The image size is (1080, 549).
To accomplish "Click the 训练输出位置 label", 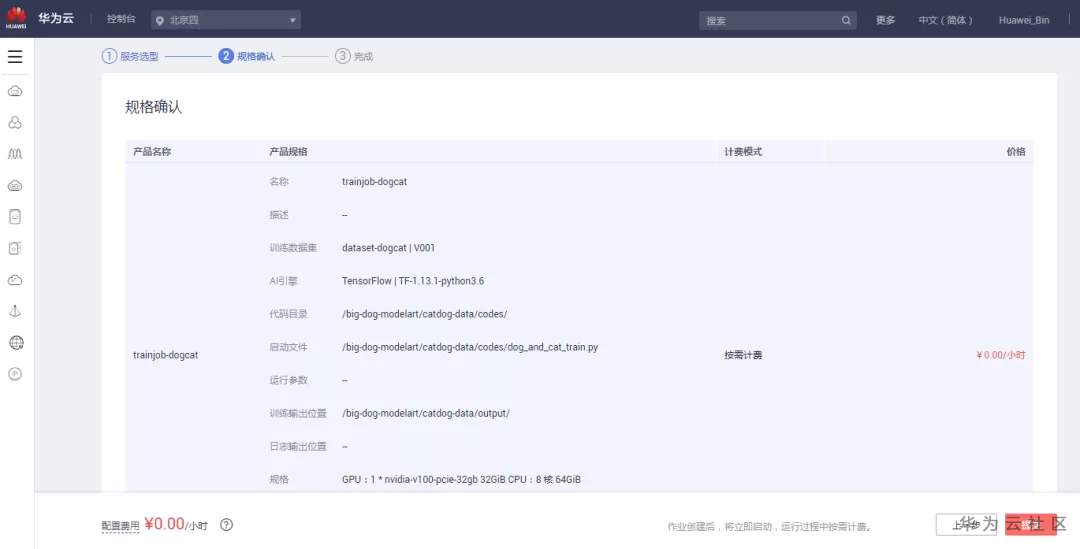I will [298, 413].
